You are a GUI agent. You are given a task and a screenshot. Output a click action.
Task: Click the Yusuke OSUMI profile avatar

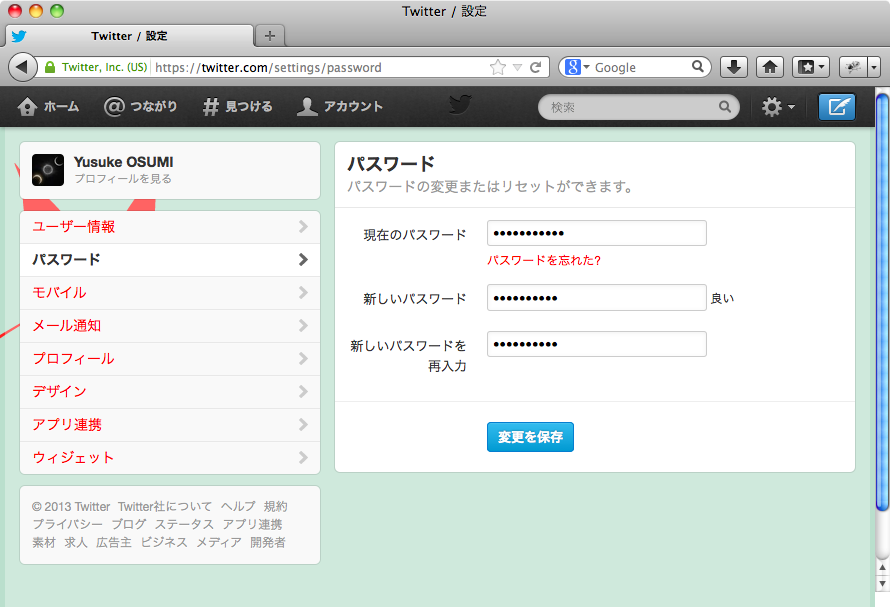(x=48, y=170)
